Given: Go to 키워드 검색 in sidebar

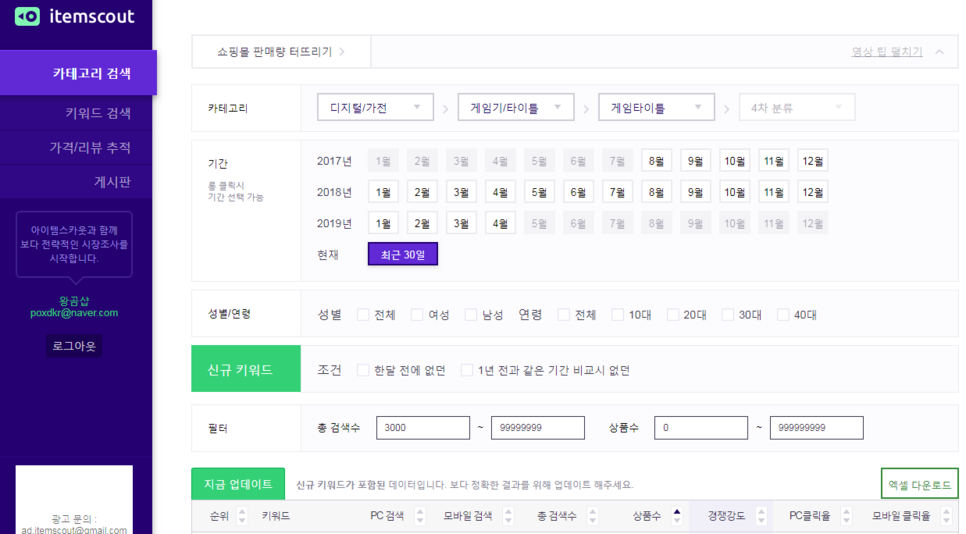Looking at the screenshot, I should click(x=76, y=113).
